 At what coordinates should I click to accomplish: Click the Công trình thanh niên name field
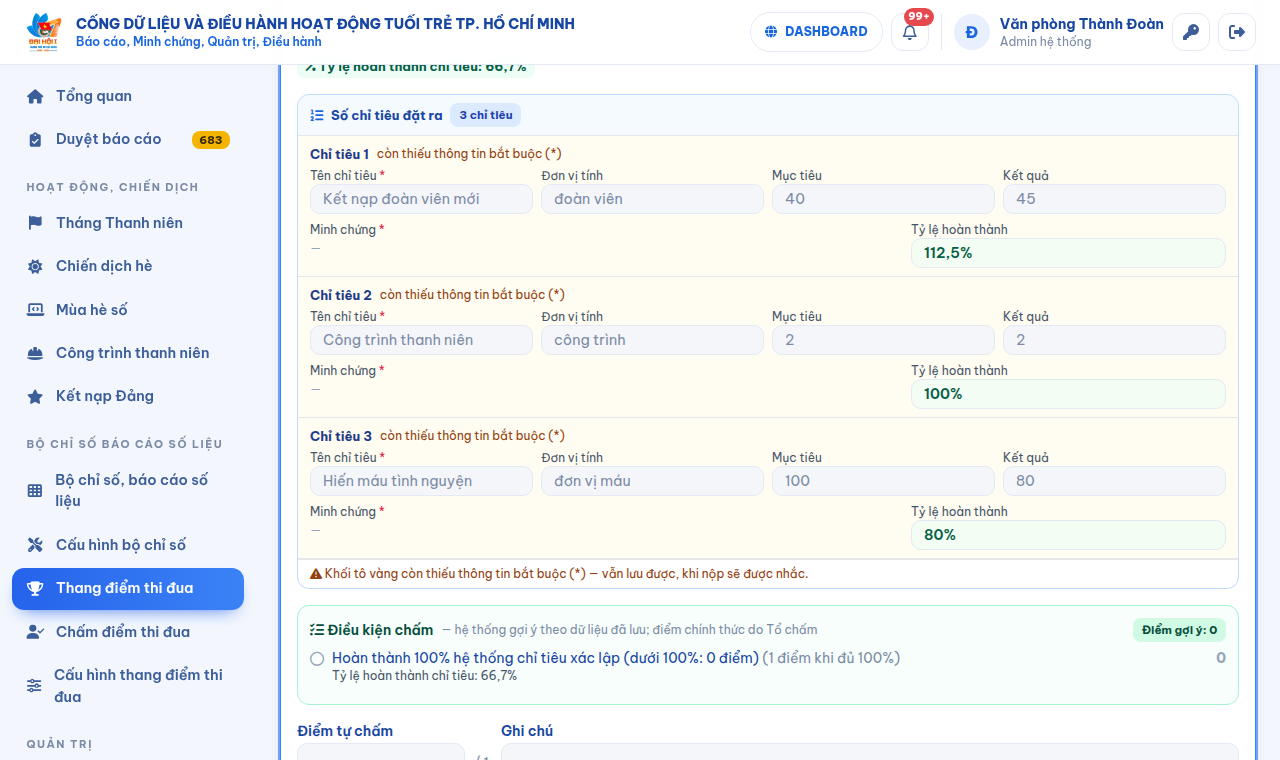[x=421, y=340]
